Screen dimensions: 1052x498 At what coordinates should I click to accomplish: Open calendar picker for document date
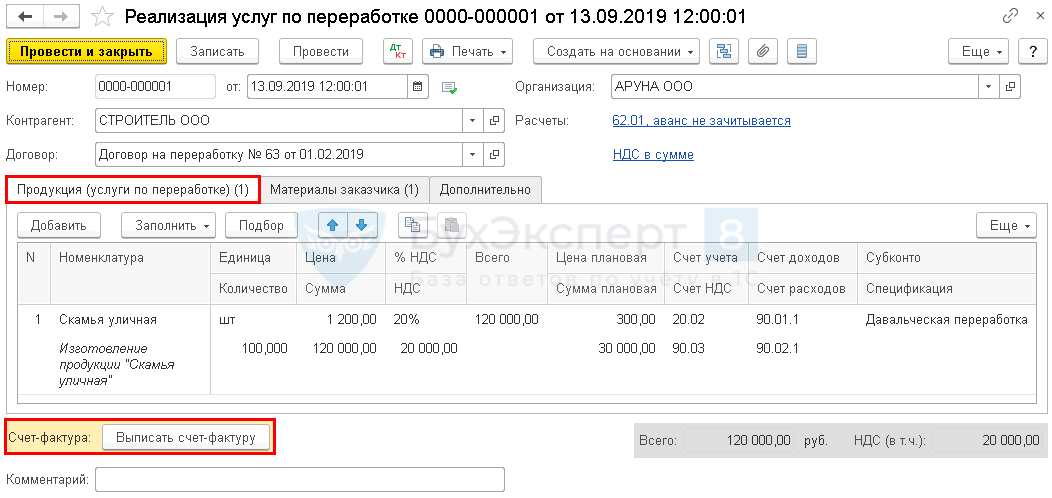(417, 86)
